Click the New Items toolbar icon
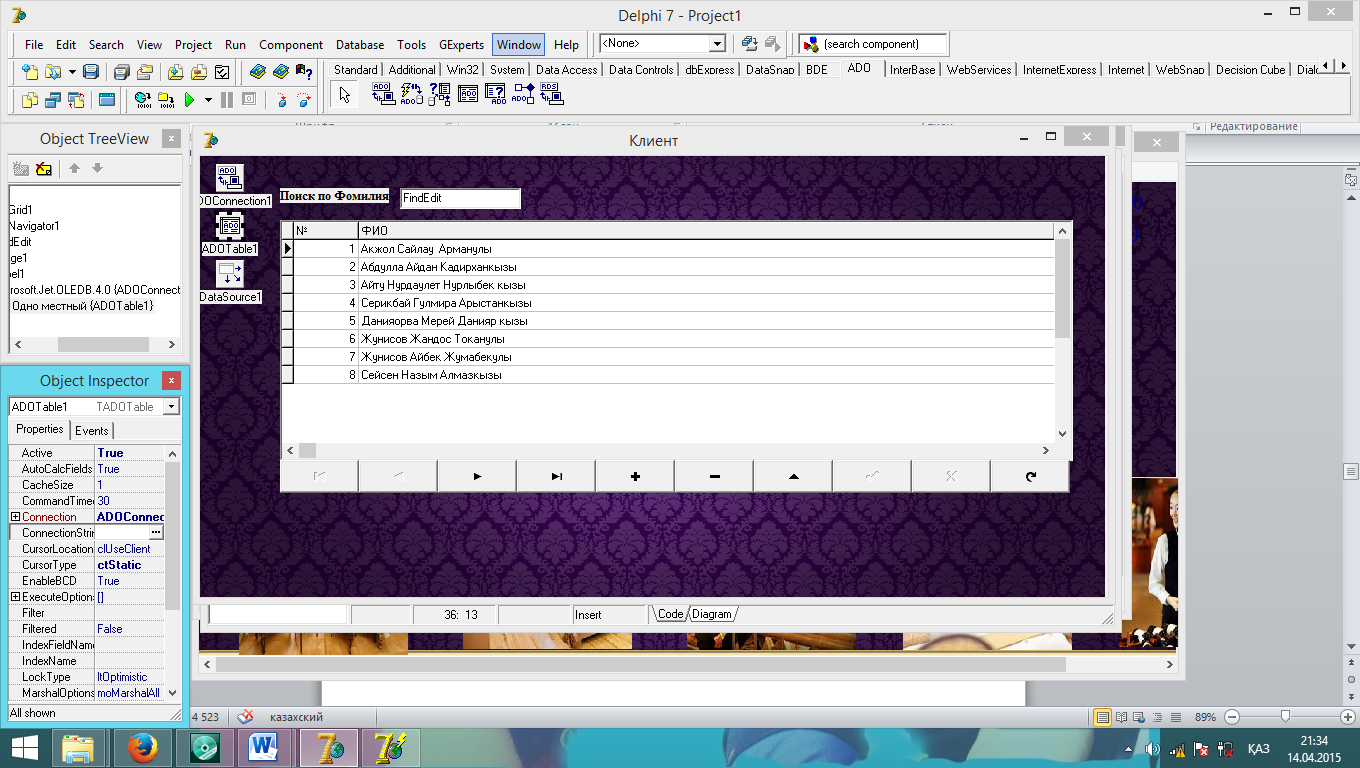The width and height of the screenshot is (1360, 768). 30,72
